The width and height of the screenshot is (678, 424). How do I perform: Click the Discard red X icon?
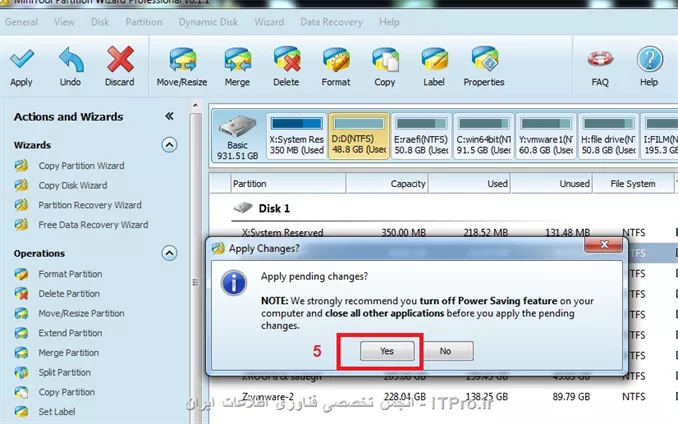click(x=120, y=59)
